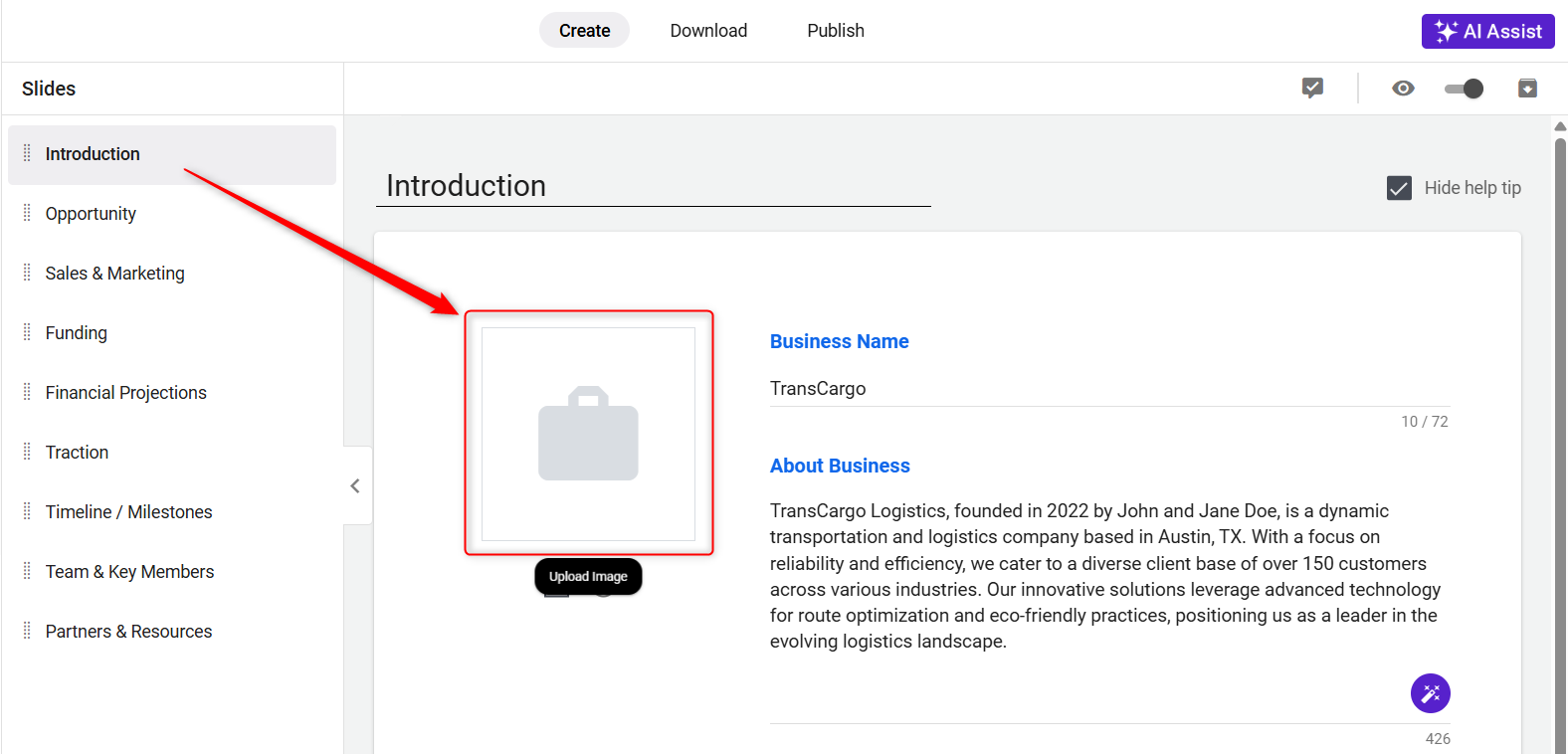
Task: Click the About Business heading label
Action: point(840,466)
